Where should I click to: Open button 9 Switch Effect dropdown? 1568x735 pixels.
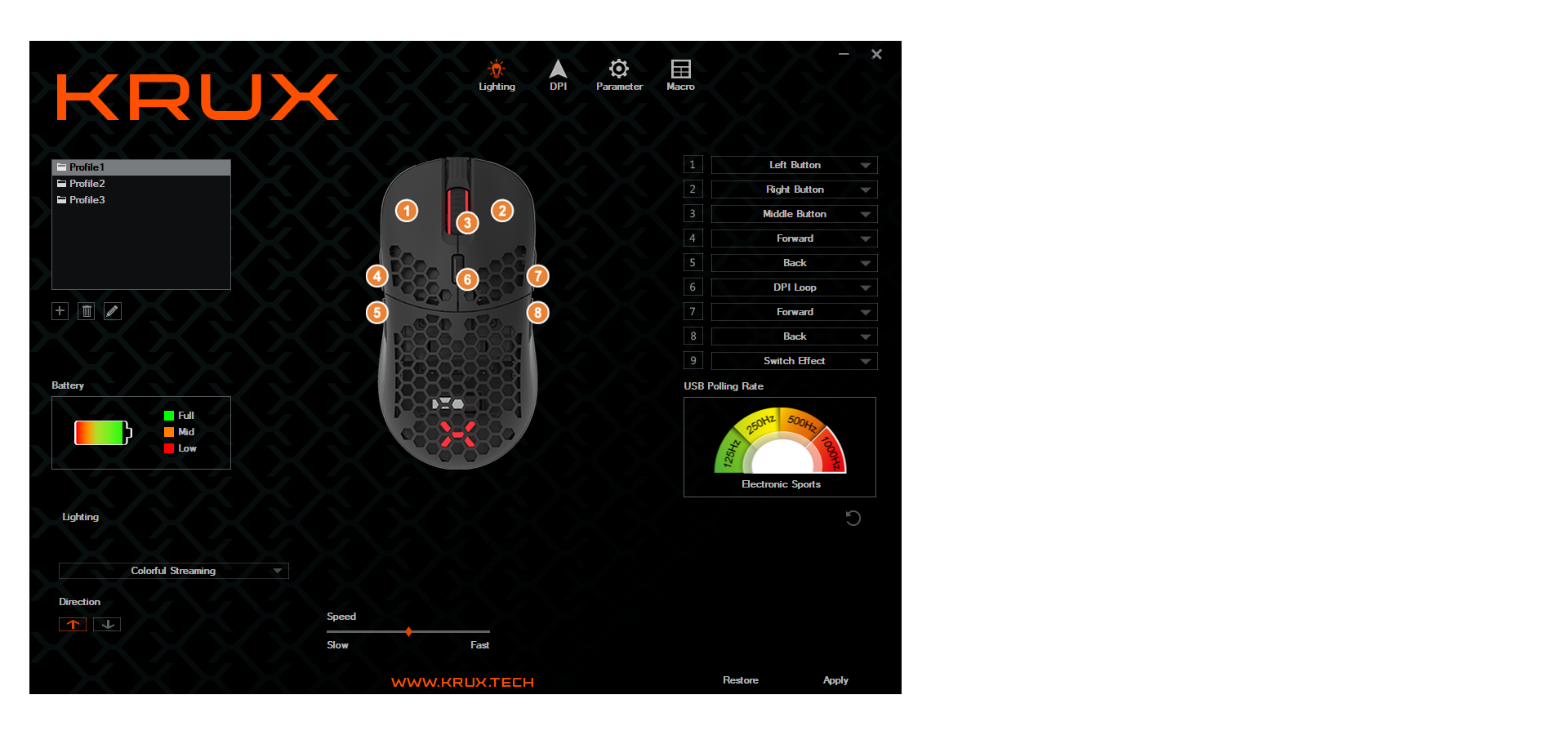(x=795, y=361)
